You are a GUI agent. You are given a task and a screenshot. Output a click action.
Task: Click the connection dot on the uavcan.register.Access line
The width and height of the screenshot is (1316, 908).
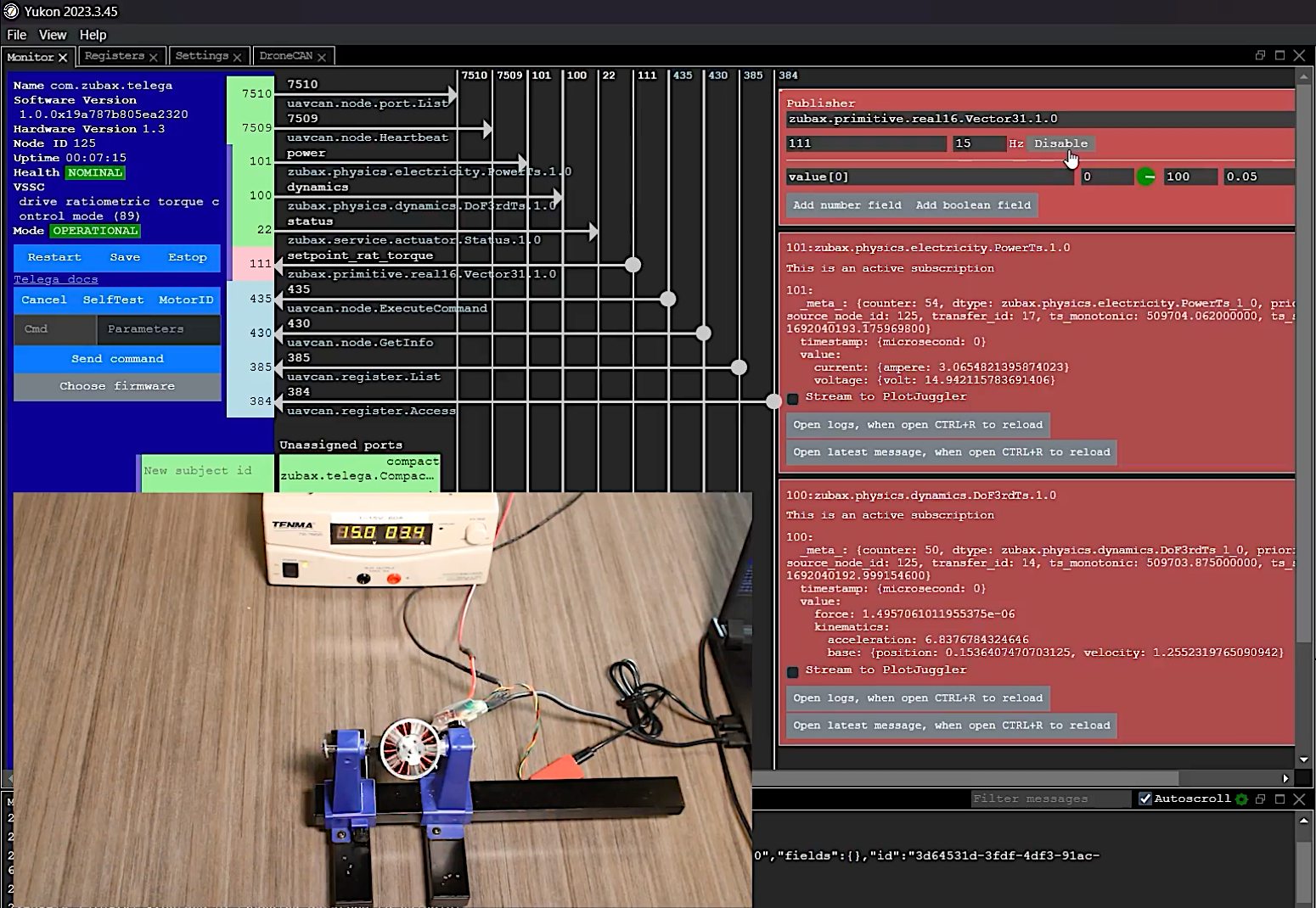coord(773,401)
